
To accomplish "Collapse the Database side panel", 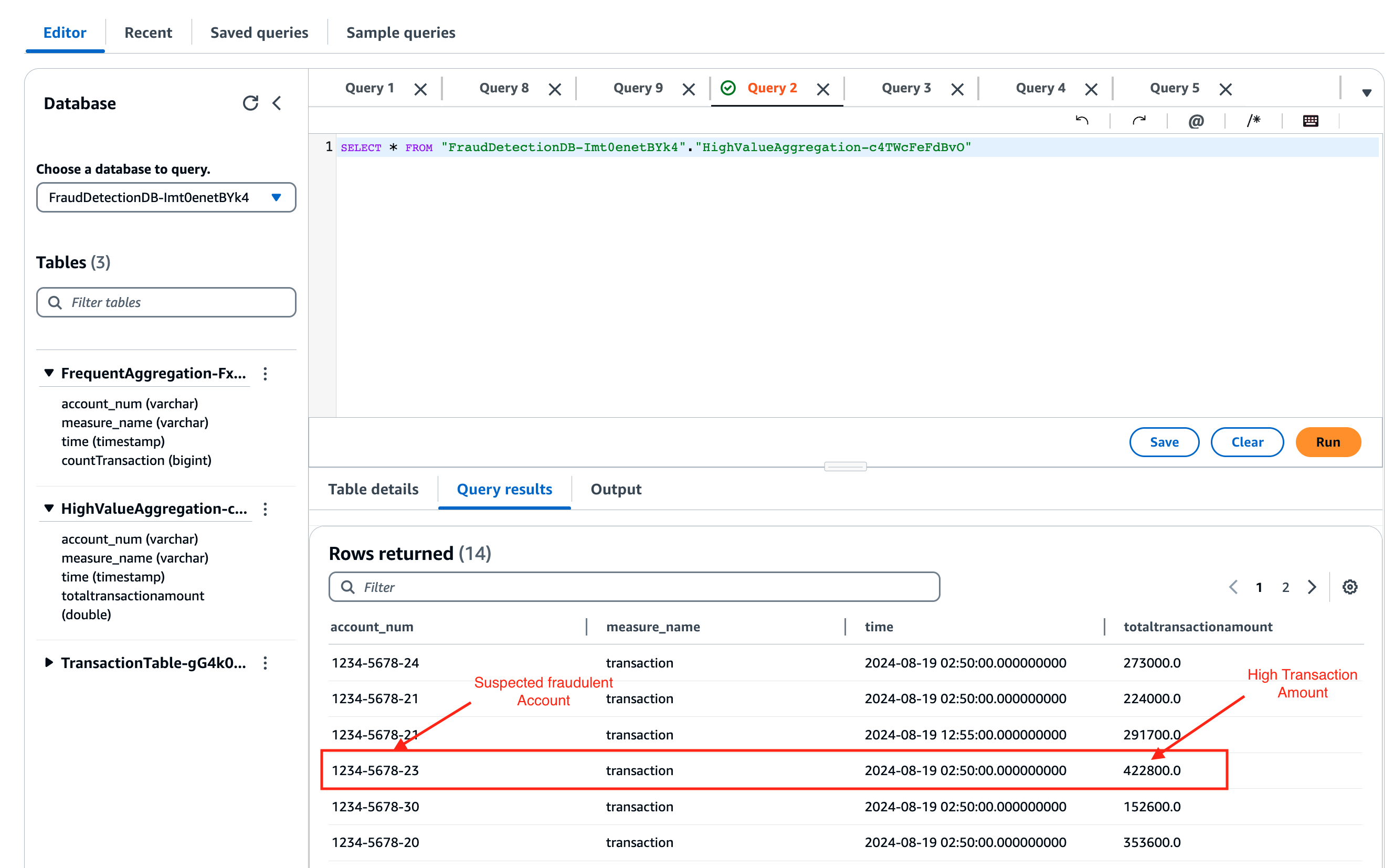I will point(277,103).
